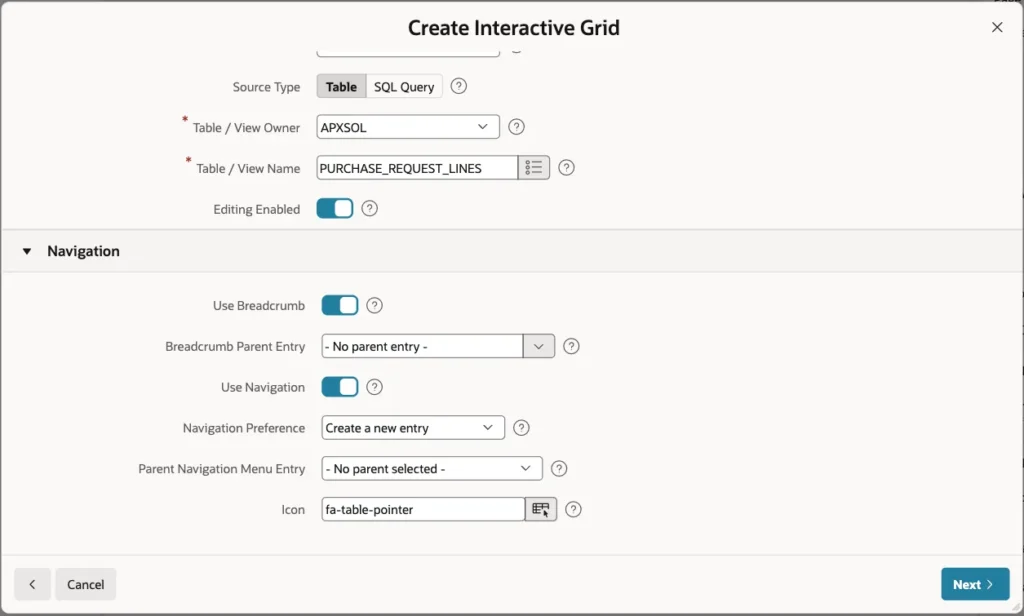Go back with the previous arrow button
The image size is (1024, 616).
coord(33,584)
